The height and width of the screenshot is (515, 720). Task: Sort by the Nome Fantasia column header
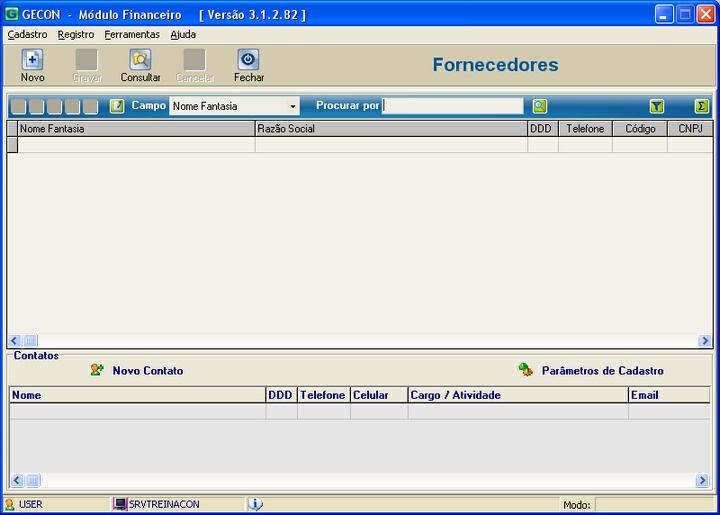(x=136, y=129)
